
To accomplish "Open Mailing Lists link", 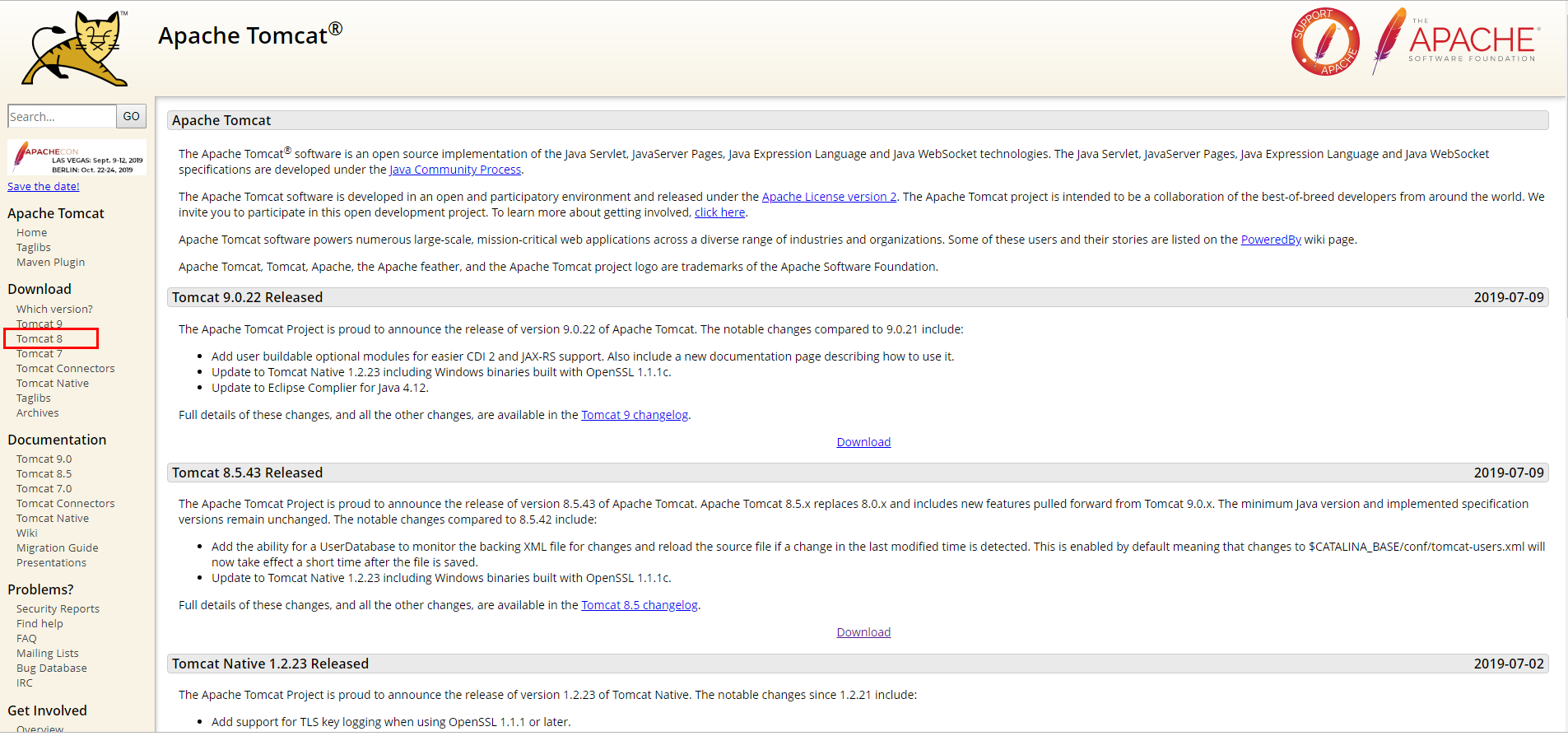I will [48, 654].
